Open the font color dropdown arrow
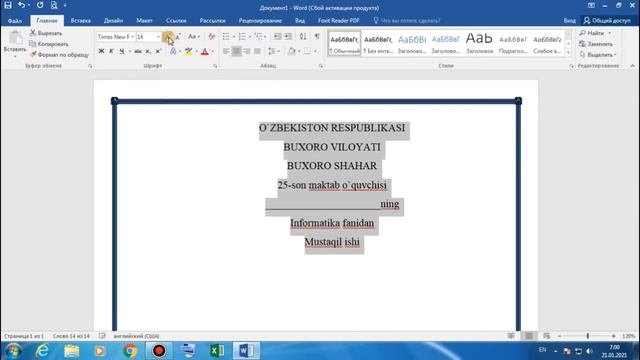 pyautogui.click(x=212, y=51)
